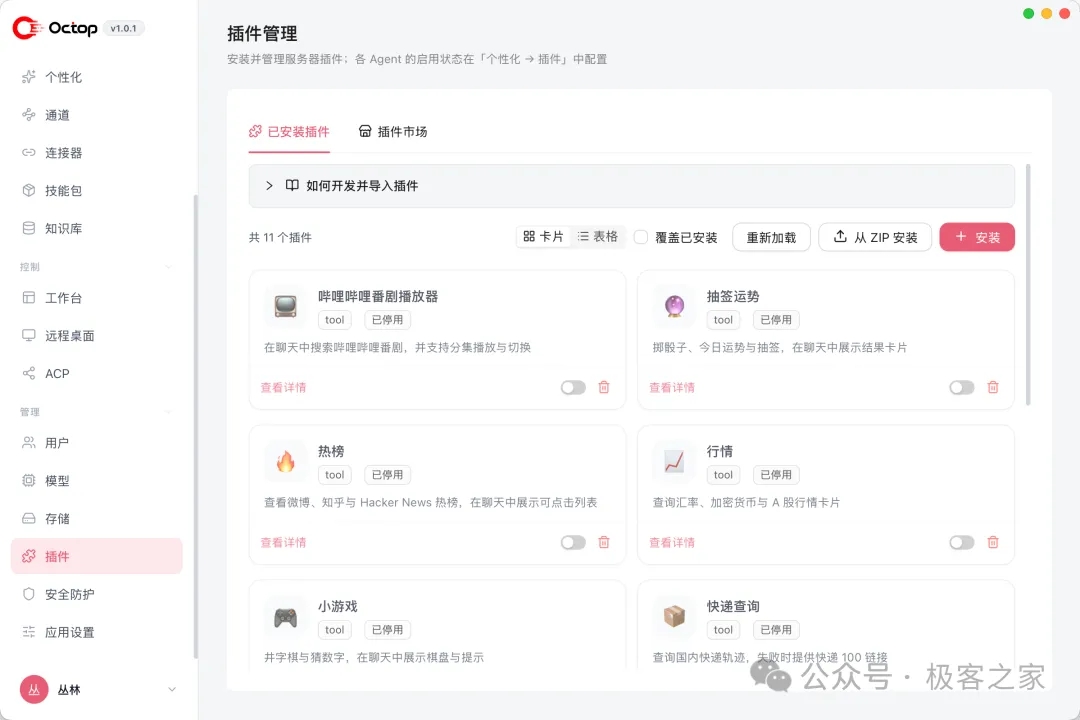This screenshot has height=720, width=1080.
Task: Open the 模型 model chip icon
Action: coord(28,480)
